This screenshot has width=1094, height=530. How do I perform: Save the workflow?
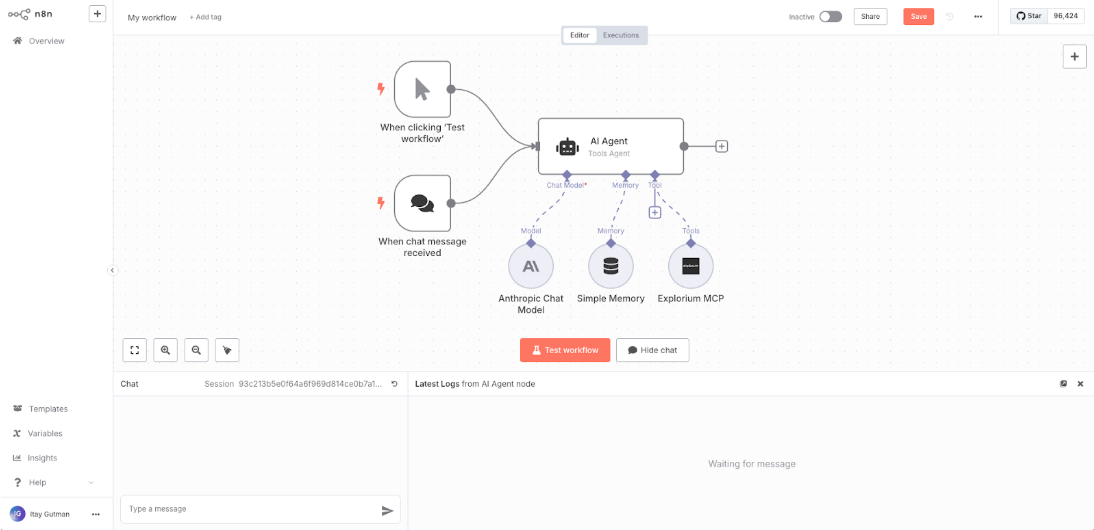coord(918,17)
